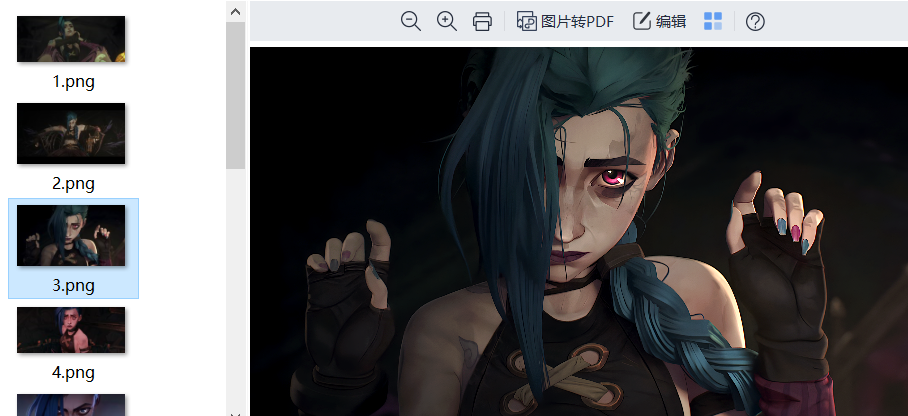This screenshot has width=908, height=416.
Task: Select the 4.png thumbnail image
Action: [71, 330]
